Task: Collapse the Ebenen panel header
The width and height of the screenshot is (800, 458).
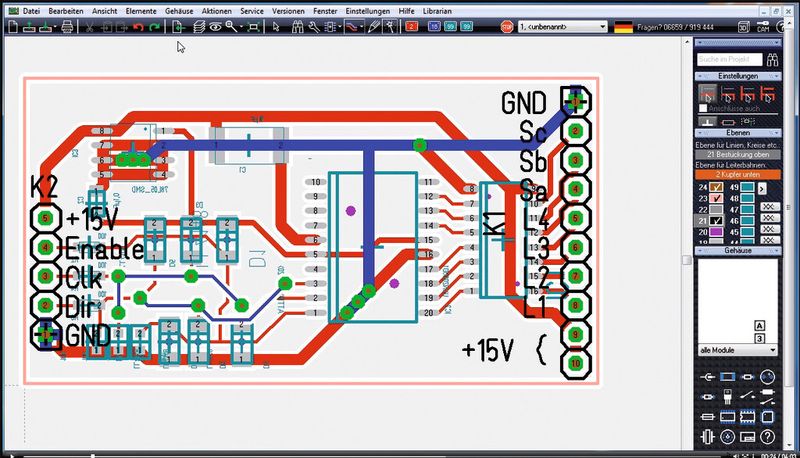Action: point(738,133)
